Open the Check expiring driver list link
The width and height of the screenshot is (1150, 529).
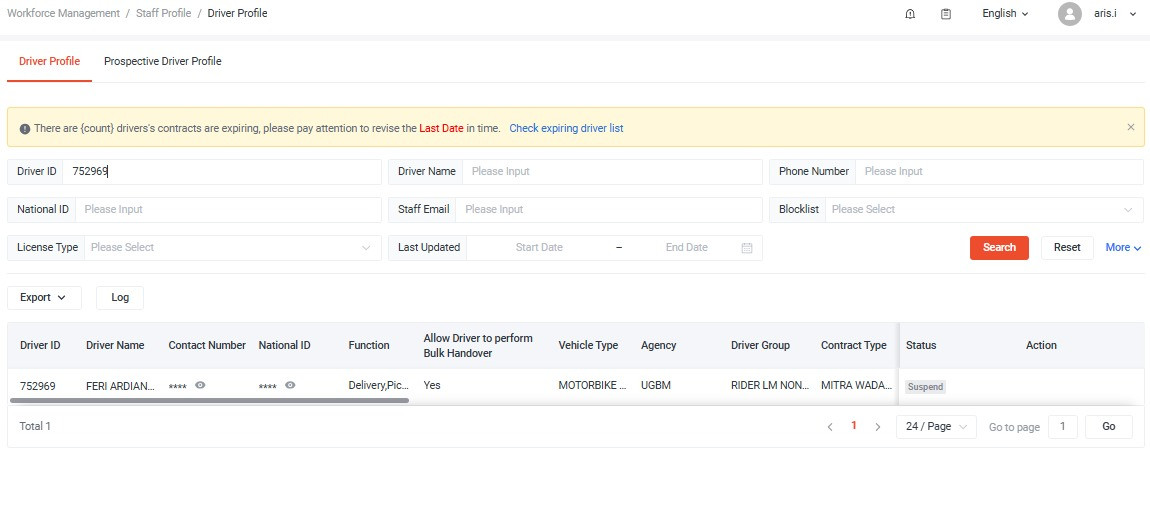(x=566, y=129)
